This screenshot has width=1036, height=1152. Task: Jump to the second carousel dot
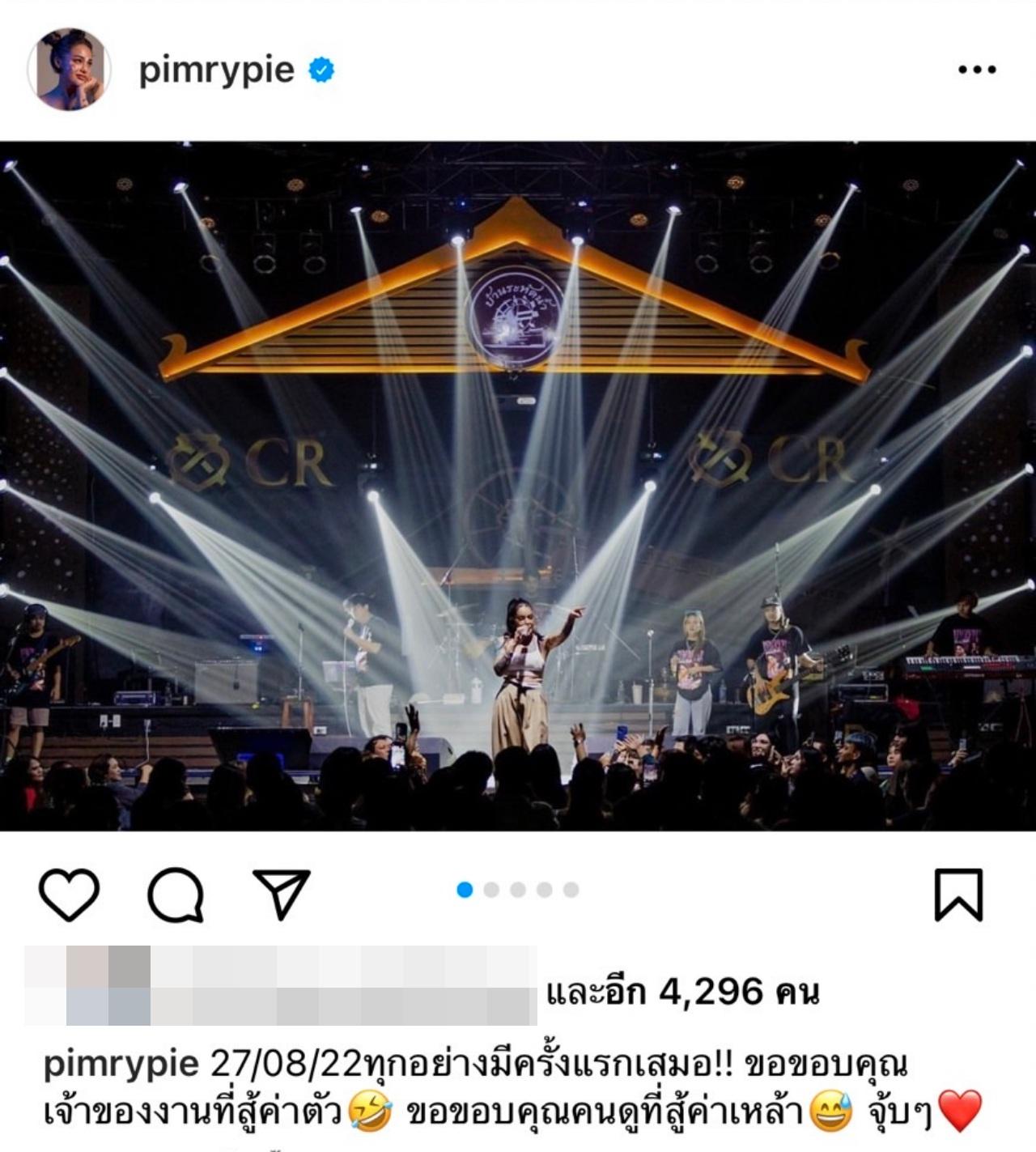[491, 890]
